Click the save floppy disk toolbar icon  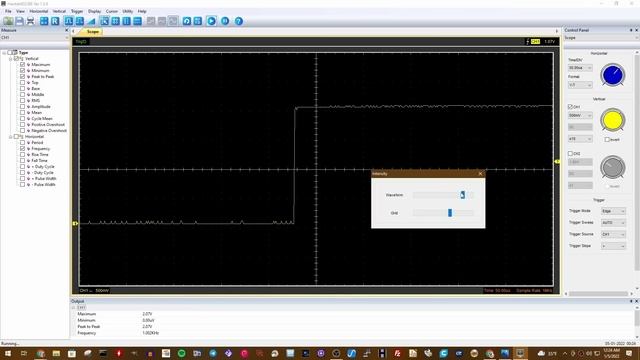[20, 21]
